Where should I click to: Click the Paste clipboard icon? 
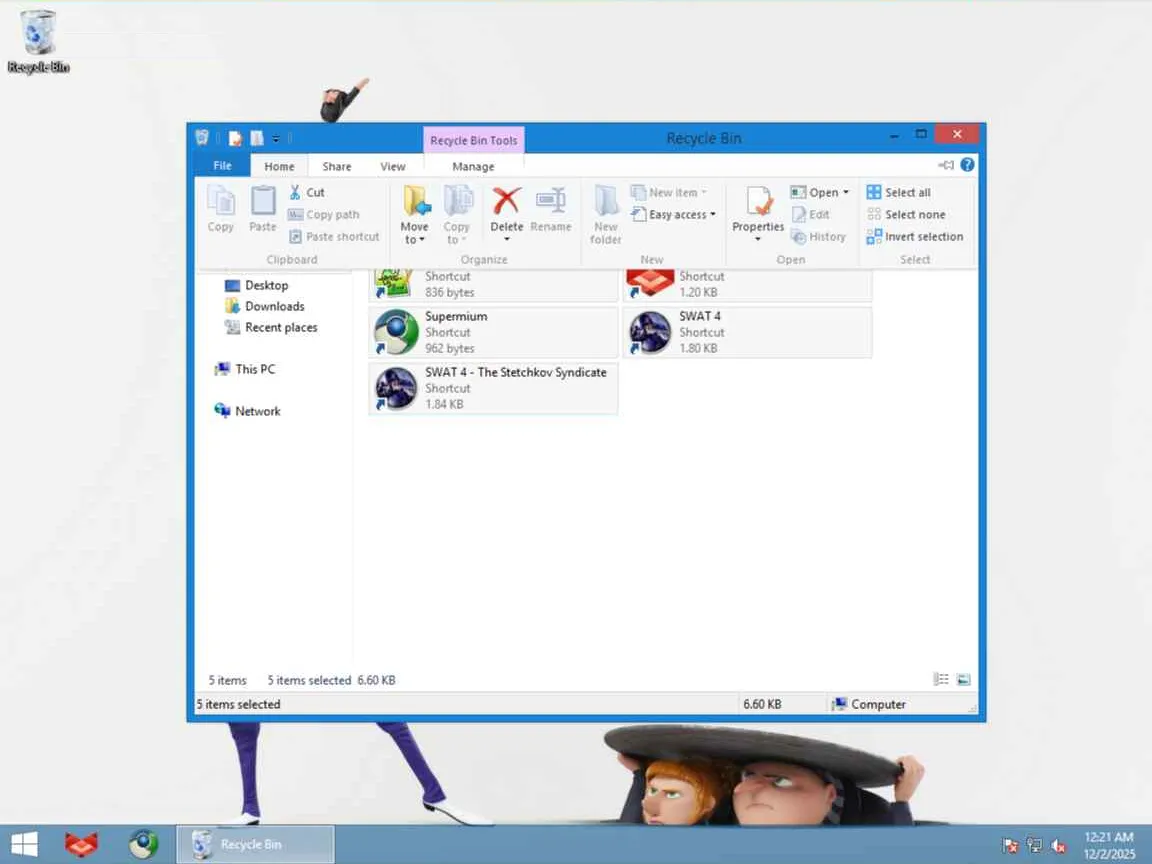pyautogui.click(x=262, y=209)
